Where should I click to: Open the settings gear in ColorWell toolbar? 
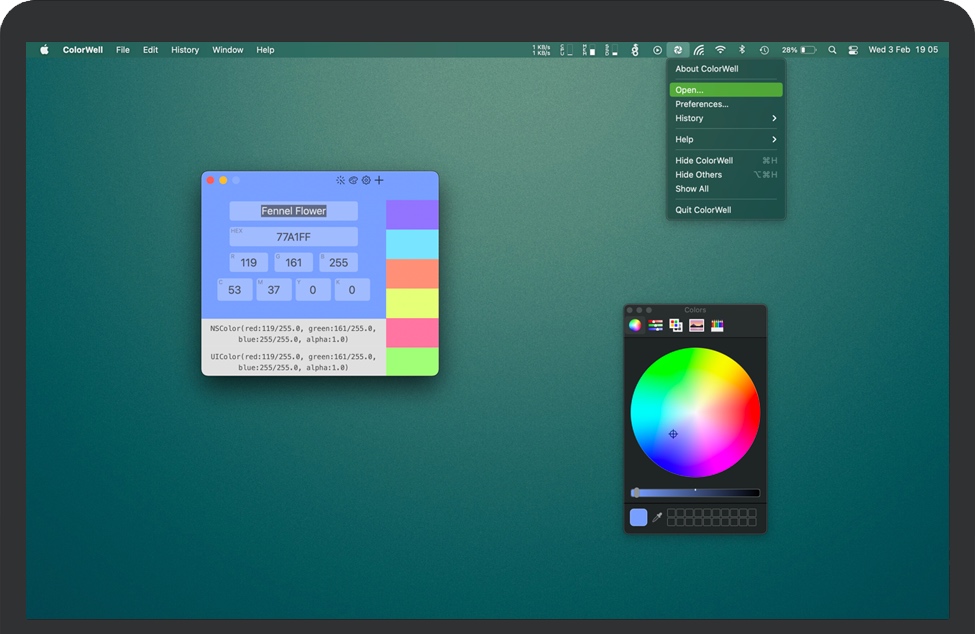pyautogui.click(x=365, y=180)
